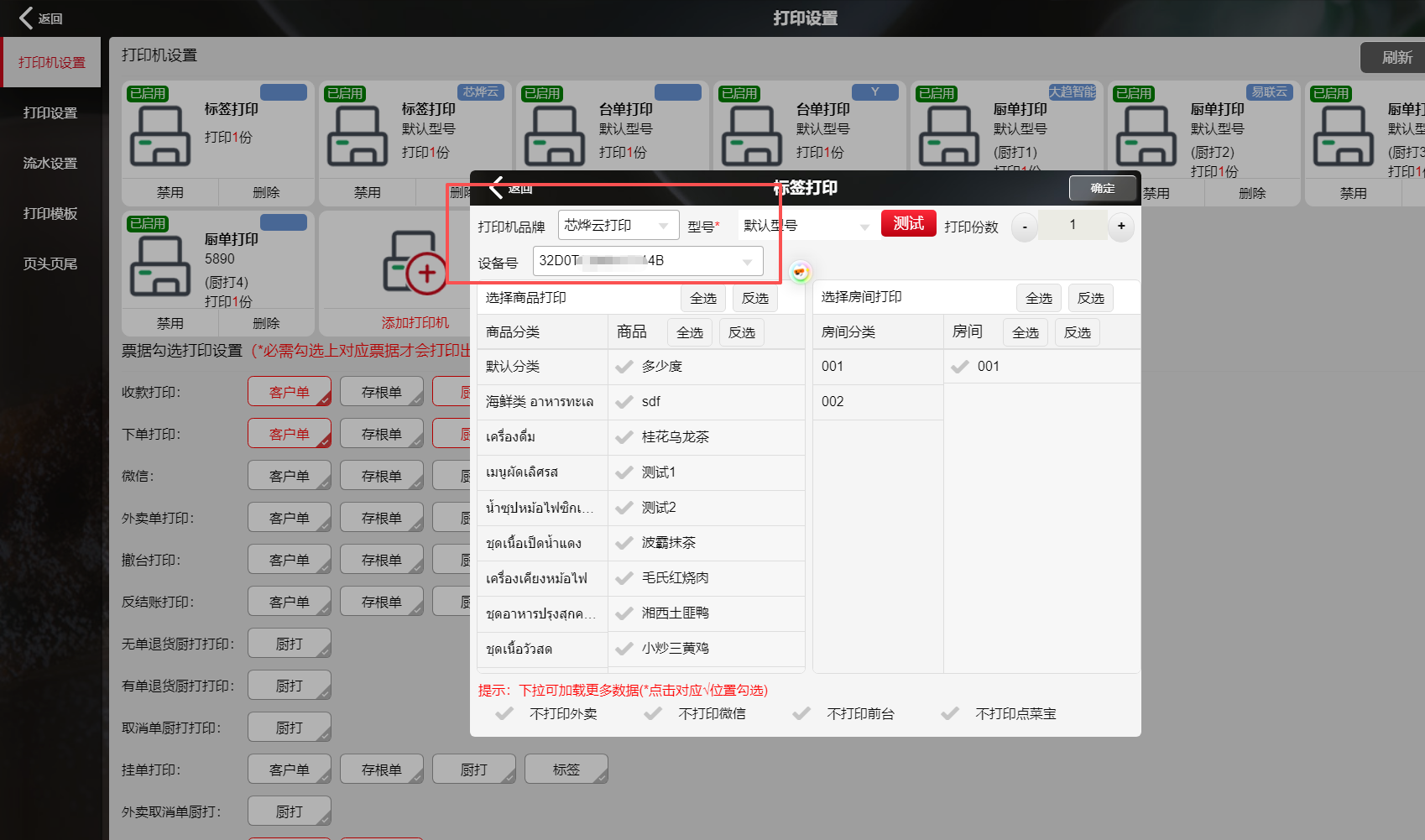Click the minus icon to decrease copies
The height and width of the screenshot is (840, 1425).
click(1025, 227)
